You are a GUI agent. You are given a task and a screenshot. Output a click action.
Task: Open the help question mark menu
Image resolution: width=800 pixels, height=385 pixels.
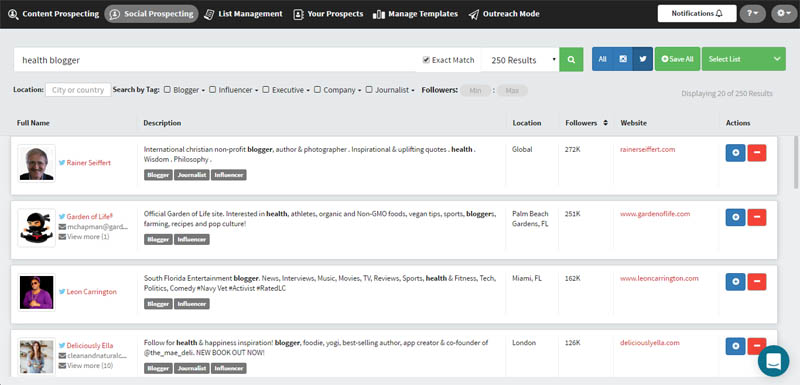coord(753,14)
